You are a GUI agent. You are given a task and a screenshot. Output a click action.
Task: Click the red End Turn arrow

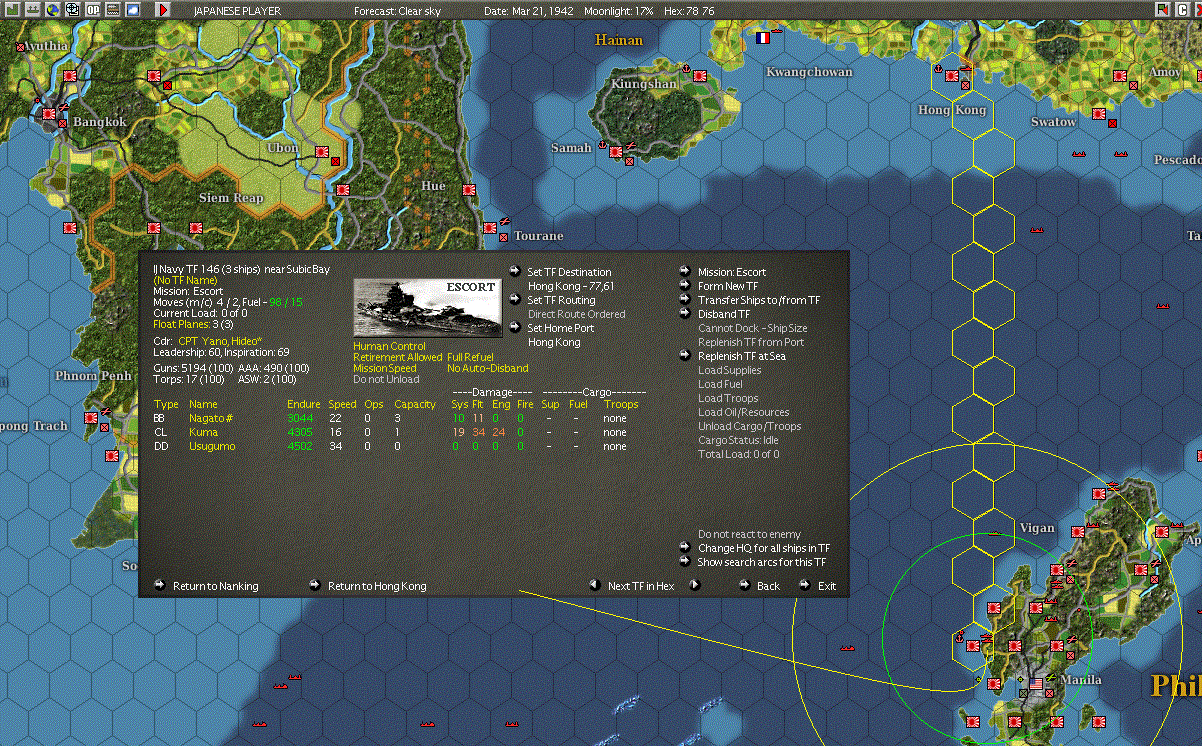[x=163, y=10]
